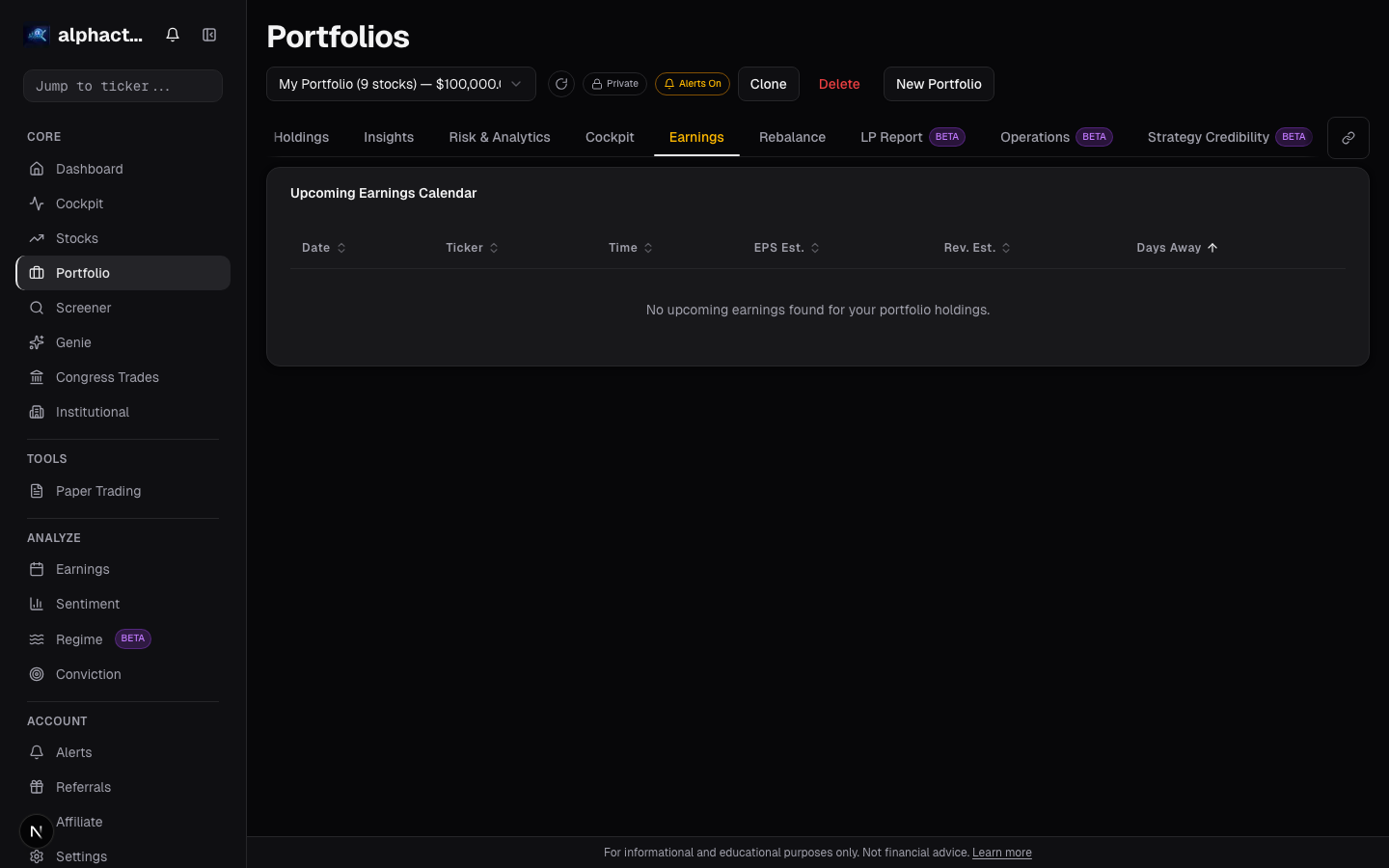Image resolution: width=1389 pixels, height=868 pixels.
Task: Open the Institutional section
Action: 92,412
